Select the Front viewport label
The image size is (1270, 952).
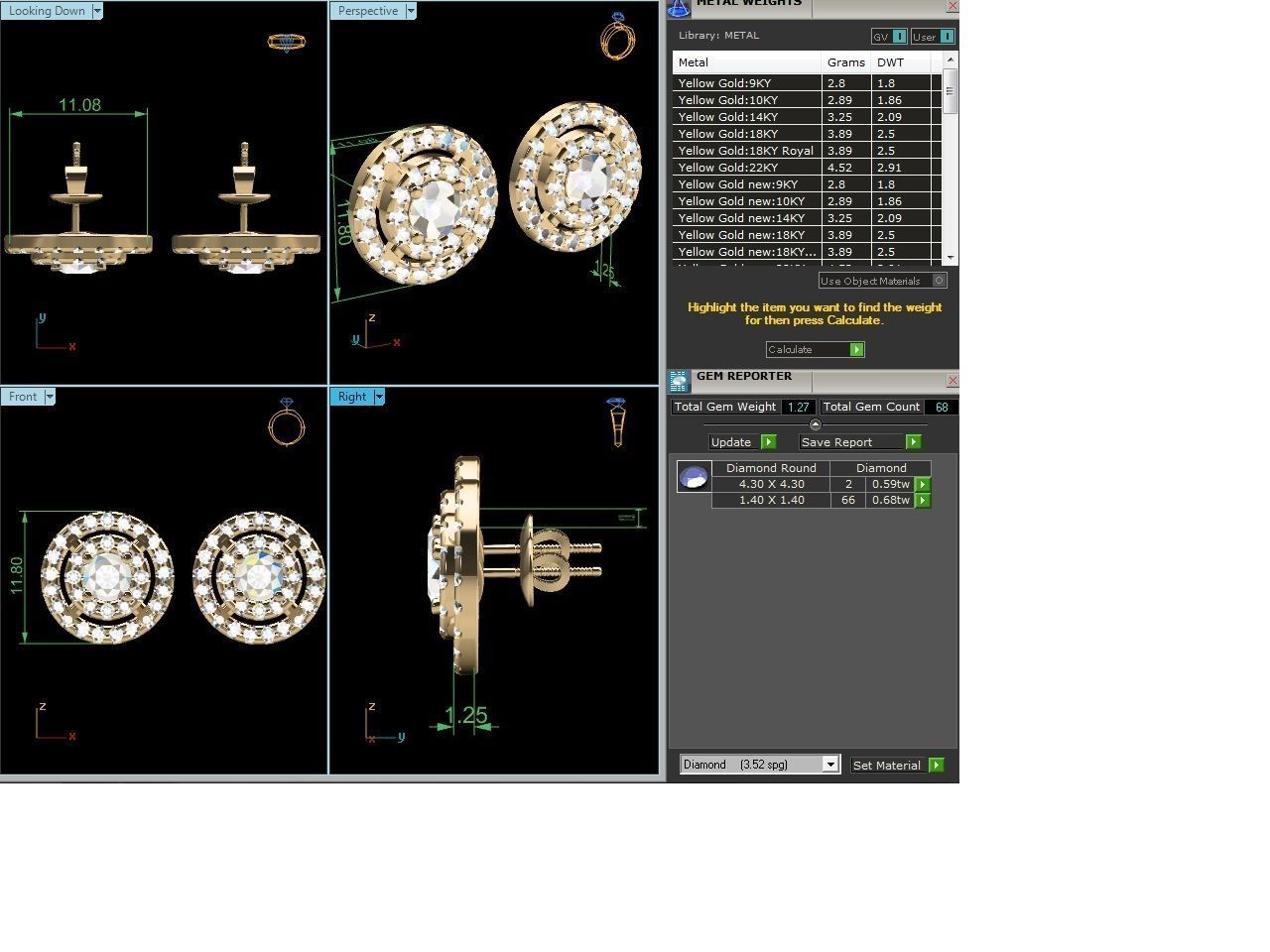point(23,397)
